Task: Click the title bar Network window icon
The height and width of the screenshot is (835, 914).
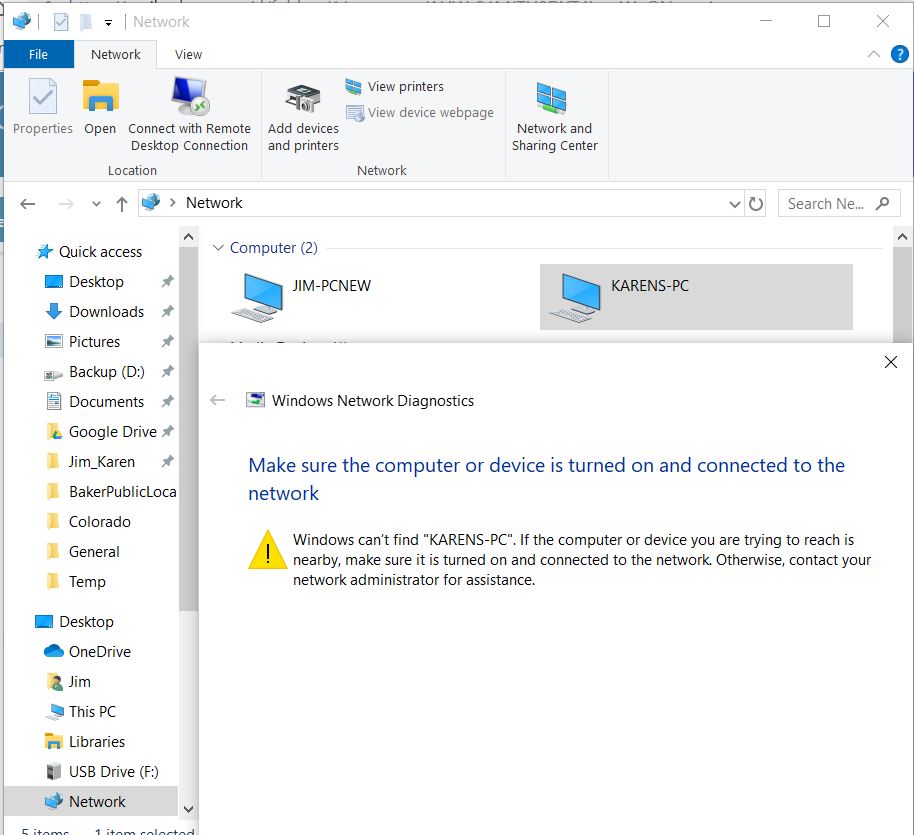Action: (x=22, y=22)
